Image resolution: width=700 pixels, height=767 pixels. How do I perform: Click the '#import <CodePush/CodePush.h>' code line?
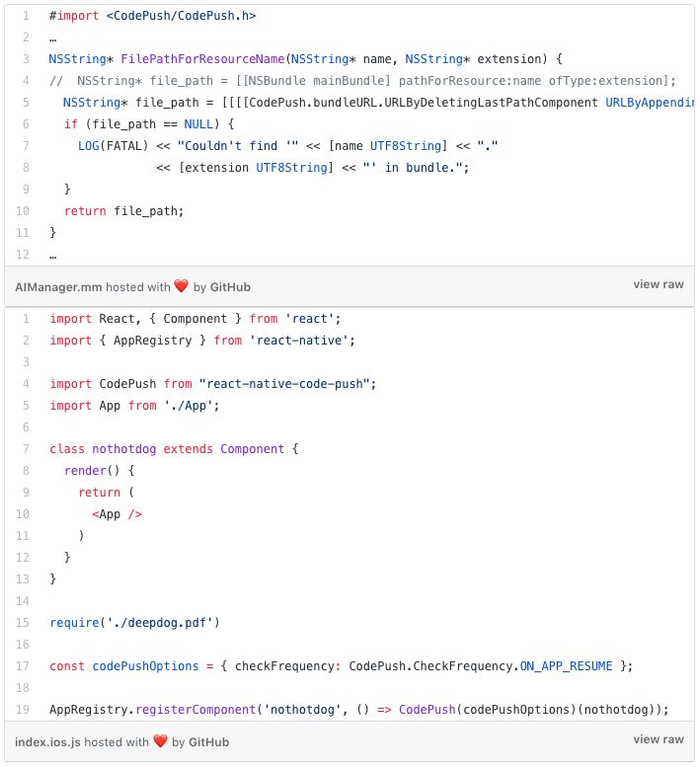tap(152, 16)
